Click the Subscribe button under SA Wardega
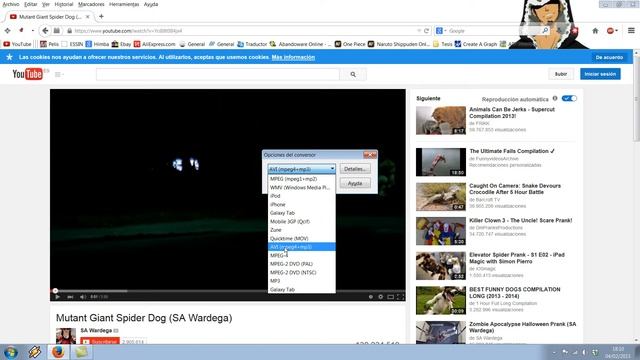The width and height of the screenshot is (640, 360). click(100, 341)
